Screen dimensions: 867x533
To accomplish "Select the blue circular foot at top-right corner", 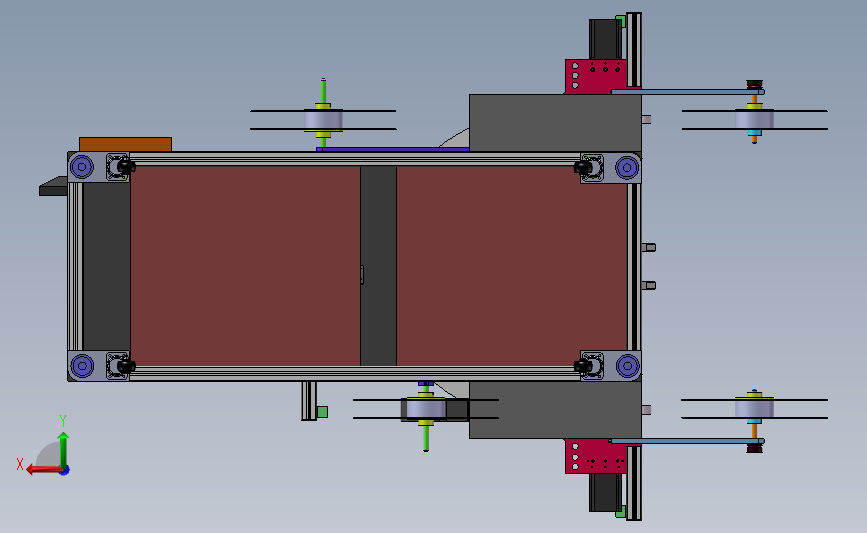I will (x=627, y=167).
